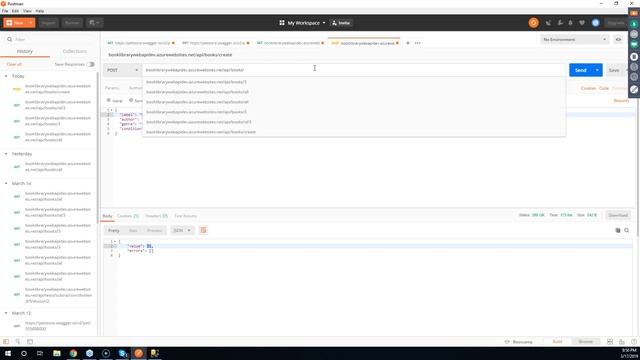
Task: Toggle the response line wrap icon
Action: coord(203,231)
